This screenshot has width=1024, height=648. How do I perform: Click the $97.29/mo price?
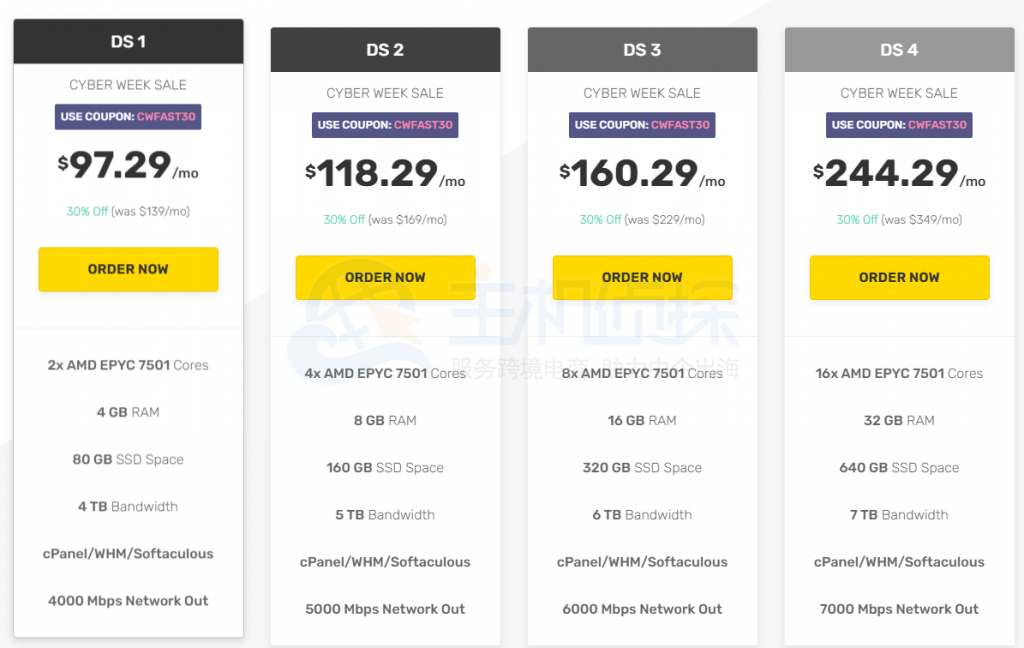pos(128,166)
